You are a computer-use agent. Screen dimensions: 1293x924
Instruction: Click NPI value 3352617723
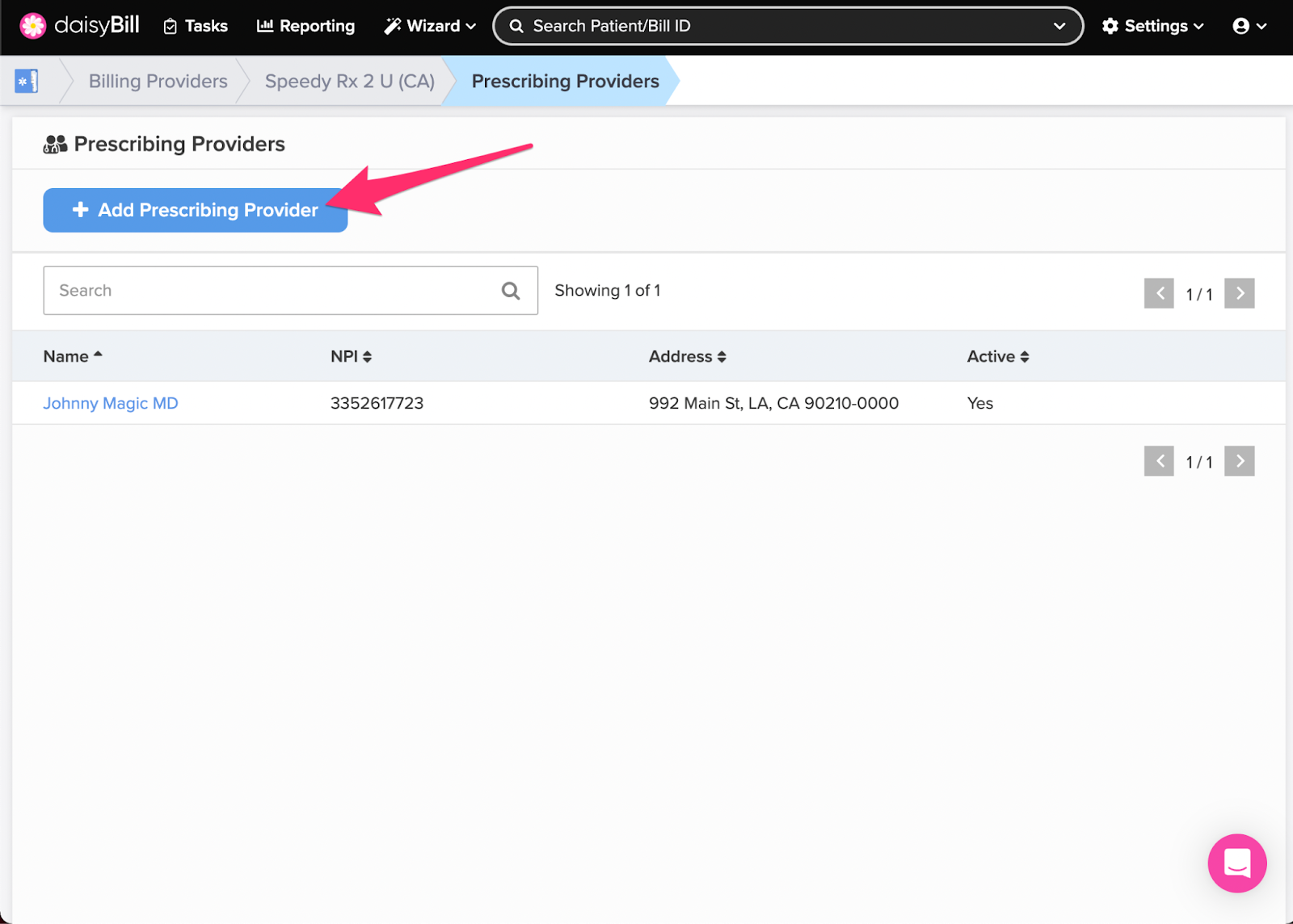[x=377, y=403]
